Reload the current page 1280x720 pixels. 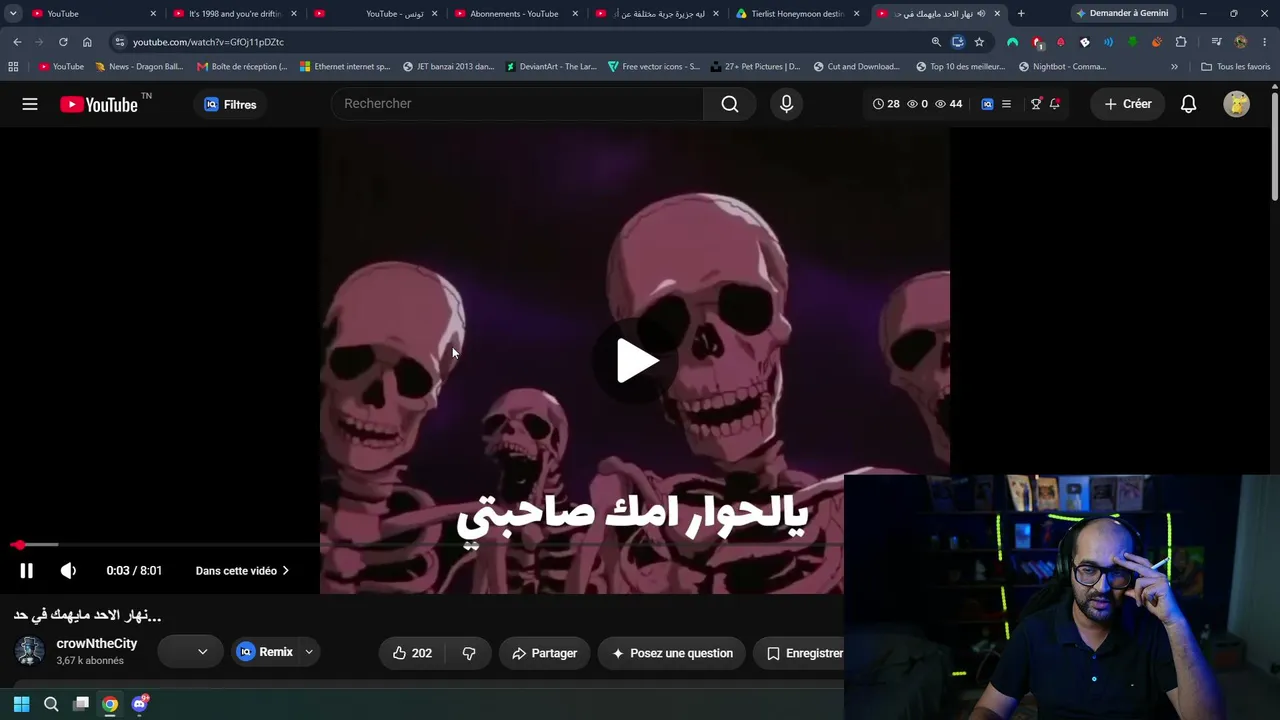63,42
